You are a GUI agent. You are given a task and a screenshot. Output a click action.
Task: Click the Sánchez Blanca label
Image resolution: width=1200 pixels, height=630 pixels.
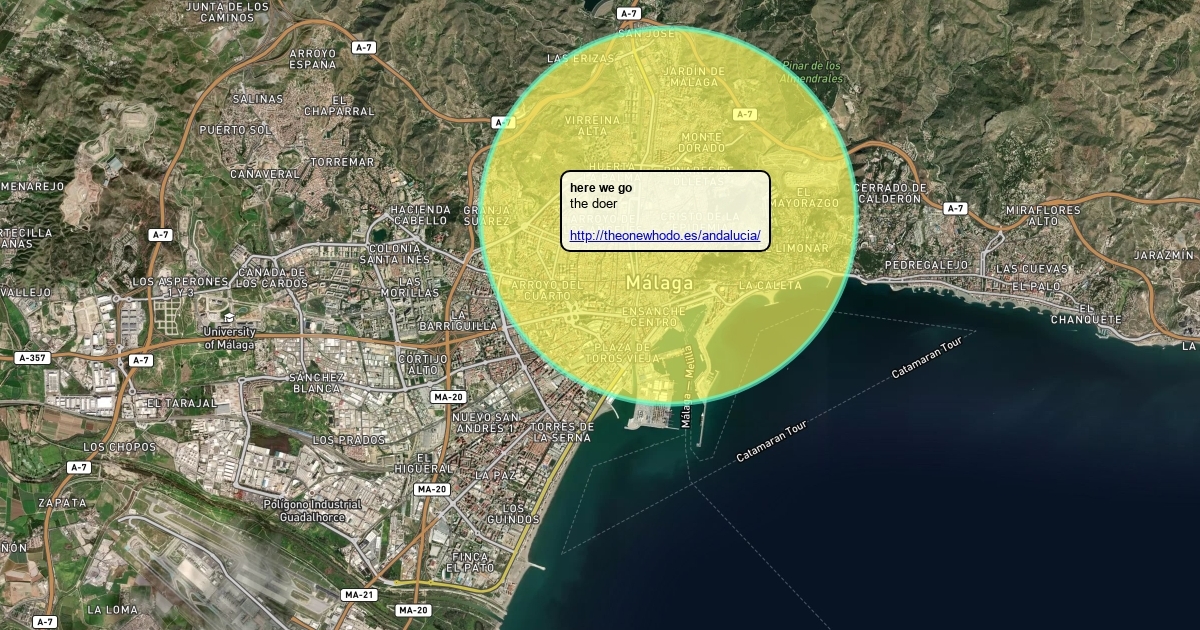316,382
